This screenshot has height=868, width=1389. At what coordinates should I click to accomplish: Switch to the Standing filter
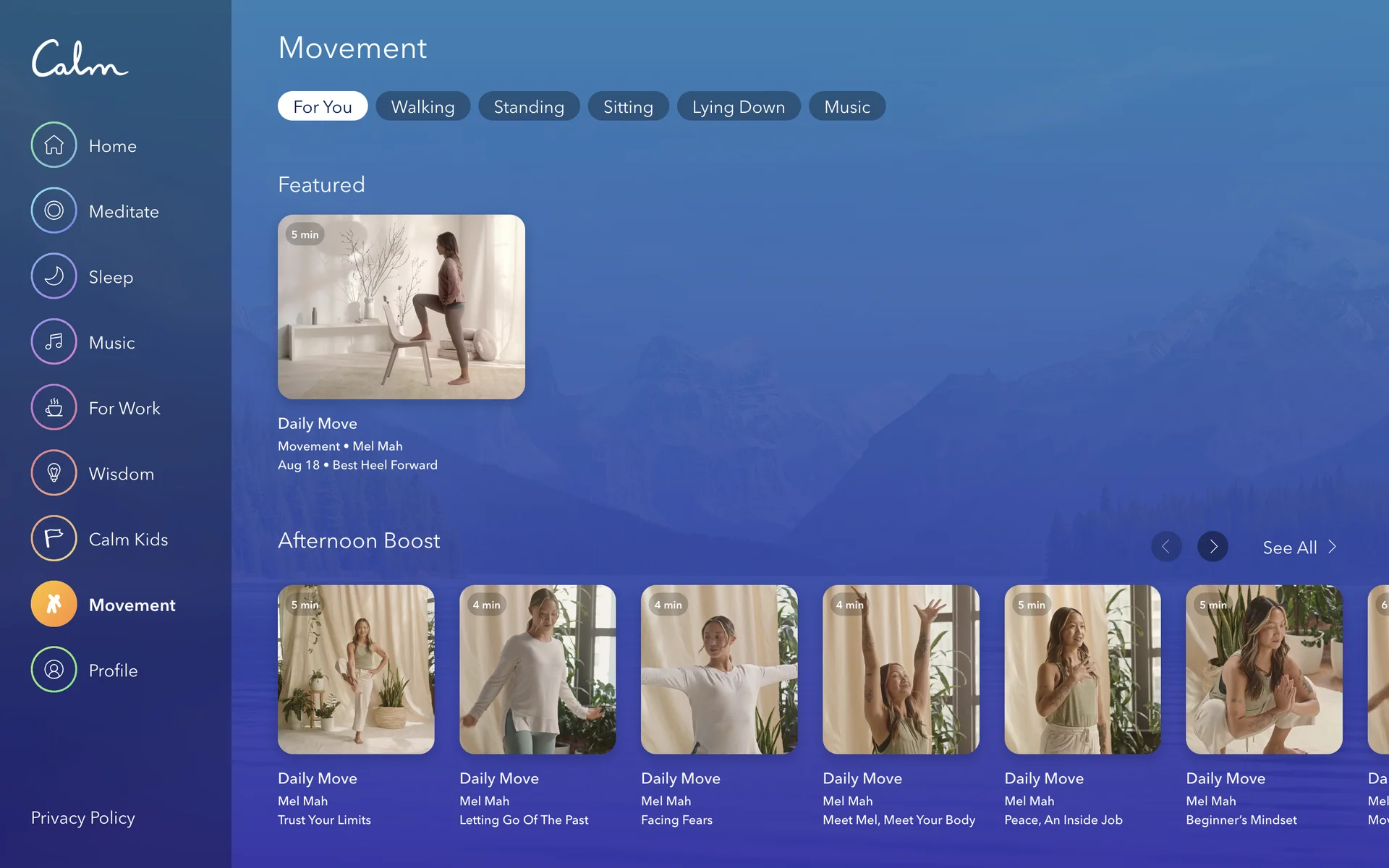(528, 107)
